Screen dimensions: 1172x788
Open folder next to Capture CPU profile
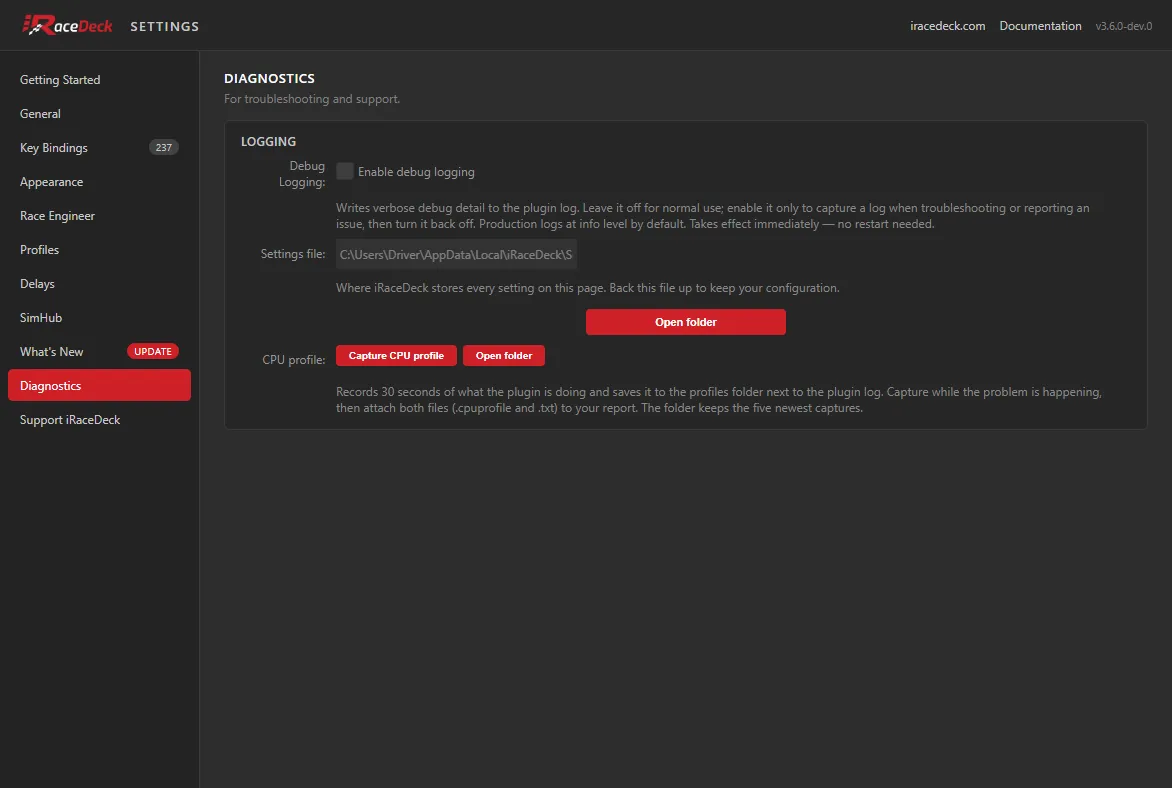[x=504, y=356]
